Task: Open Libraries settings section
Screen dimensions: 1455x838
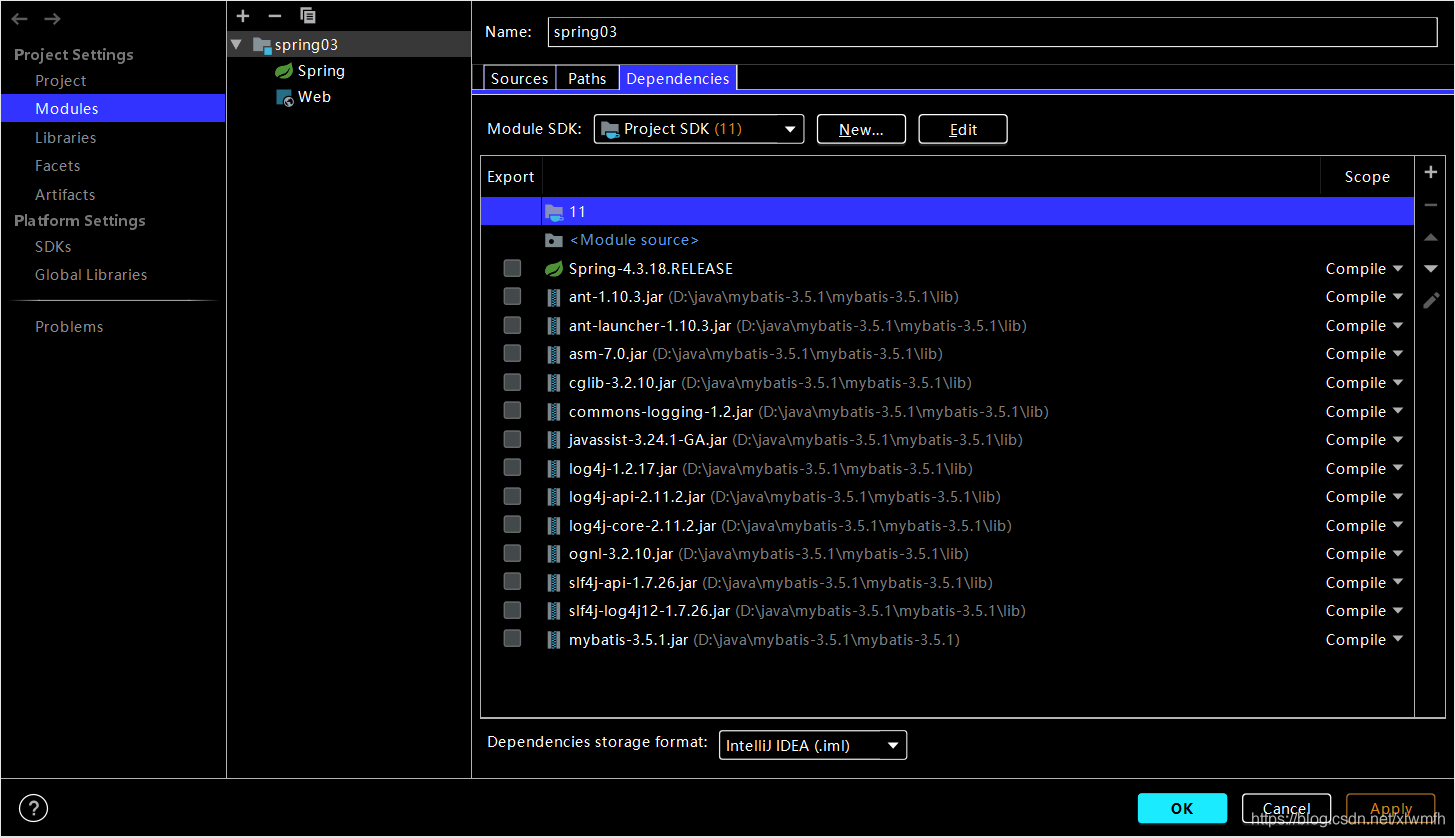Action: click(65, 138)
